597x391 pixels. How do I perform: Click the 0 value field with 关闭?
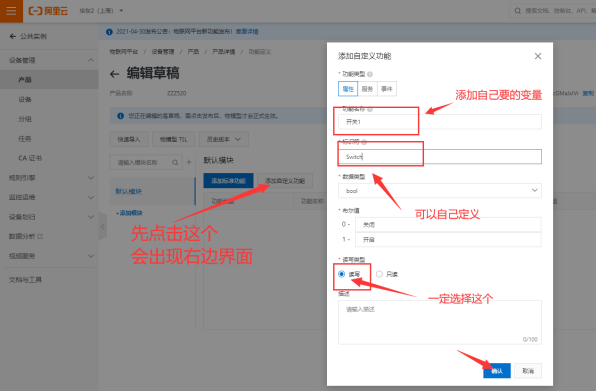[x=448, y=225]
